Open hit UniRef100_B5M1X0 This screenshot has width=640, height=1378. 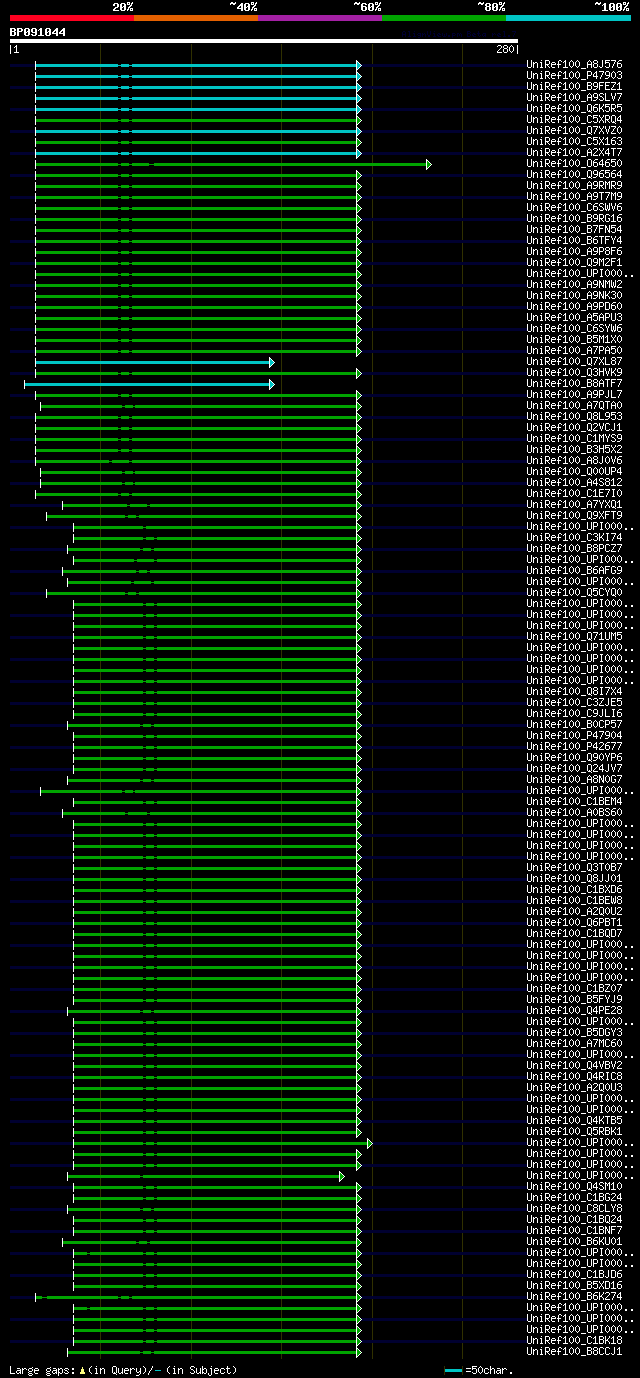pyautogui.click(x=574, y=340)
